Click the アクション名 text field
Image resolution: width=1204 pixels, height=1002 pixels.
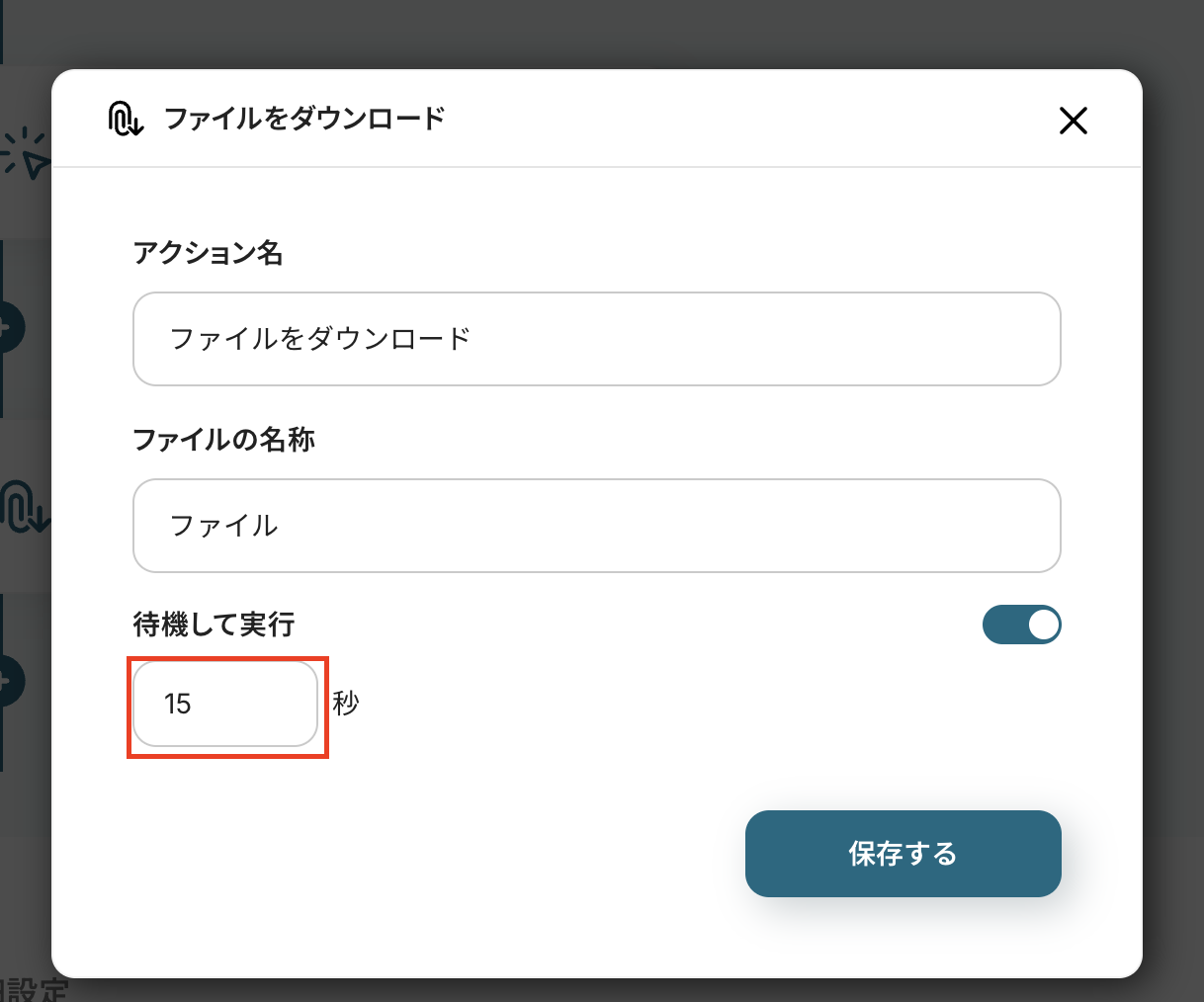596,339
